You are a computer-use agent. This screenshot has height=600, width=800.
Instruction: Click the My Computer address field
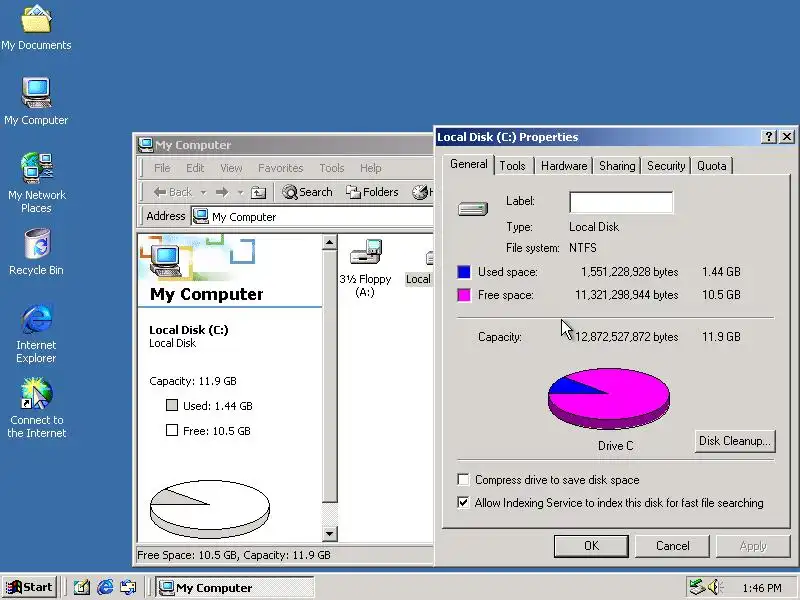(312, 217)
